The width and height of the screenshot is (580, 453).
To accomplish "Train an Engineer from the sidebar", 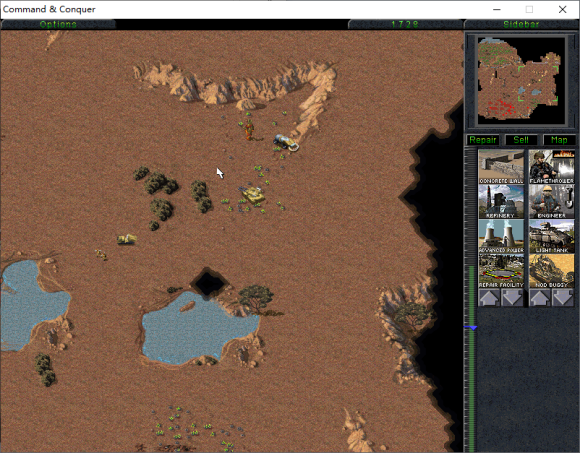I will coord(552,202).
